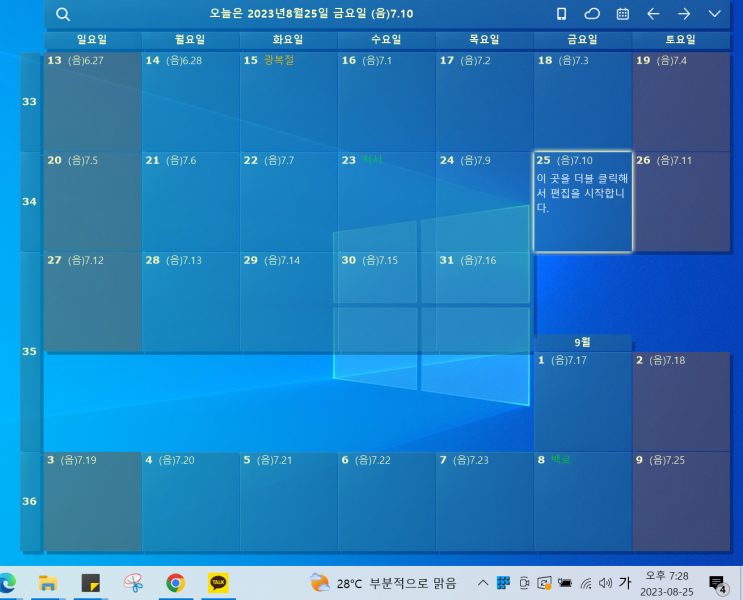Image resolution: width=743 pixels, height=600 pixels.
Task: Select August 31 day cell
Action: pos(485,301)
